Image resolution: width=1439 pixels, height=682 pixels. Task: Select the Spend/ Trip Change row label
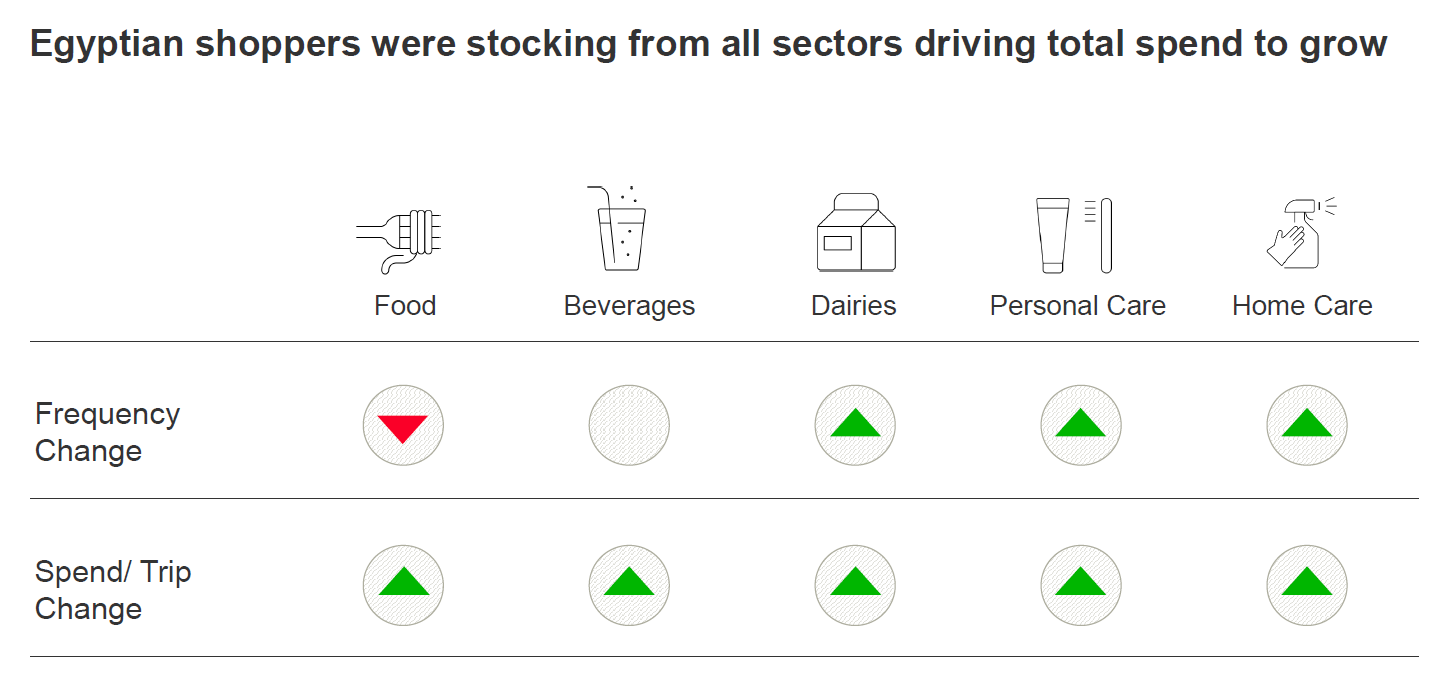[x=113, y=590]
